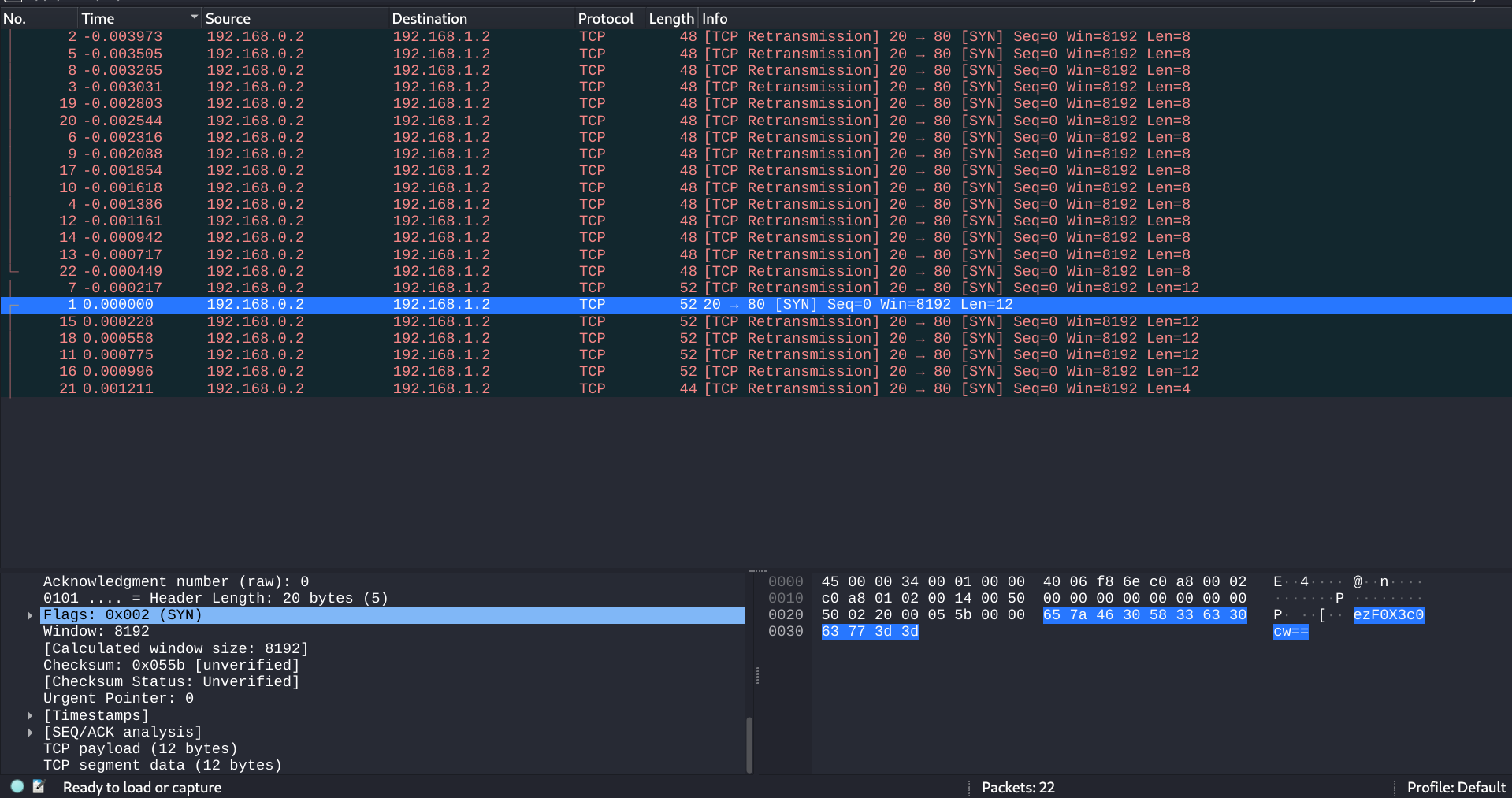Sort packets by the Source column header

coord(228,18)
